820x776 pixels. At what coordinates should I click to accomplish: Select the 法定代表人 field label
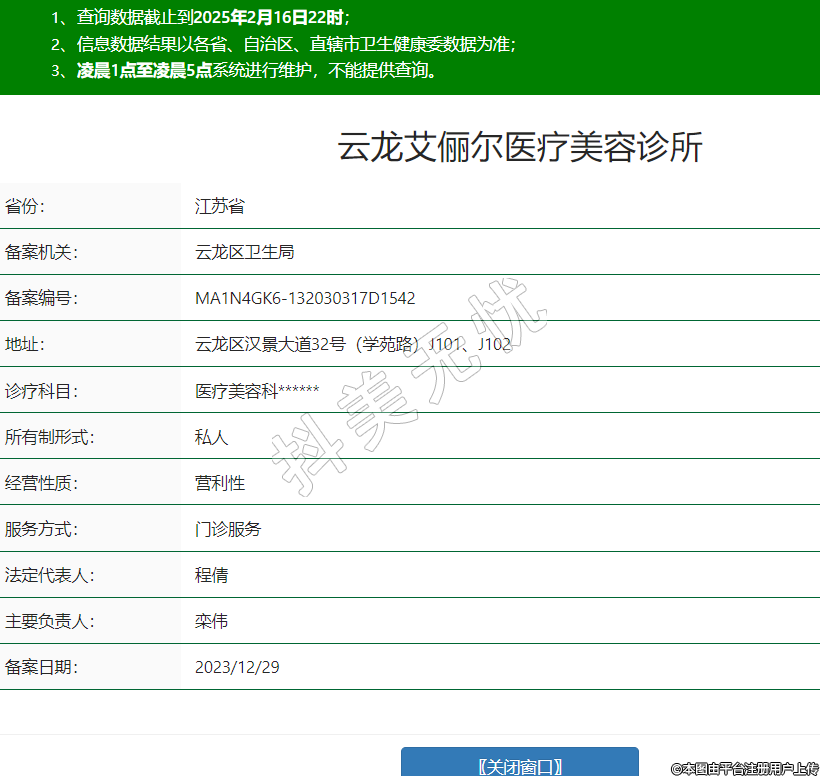click(x=49, y=575)
